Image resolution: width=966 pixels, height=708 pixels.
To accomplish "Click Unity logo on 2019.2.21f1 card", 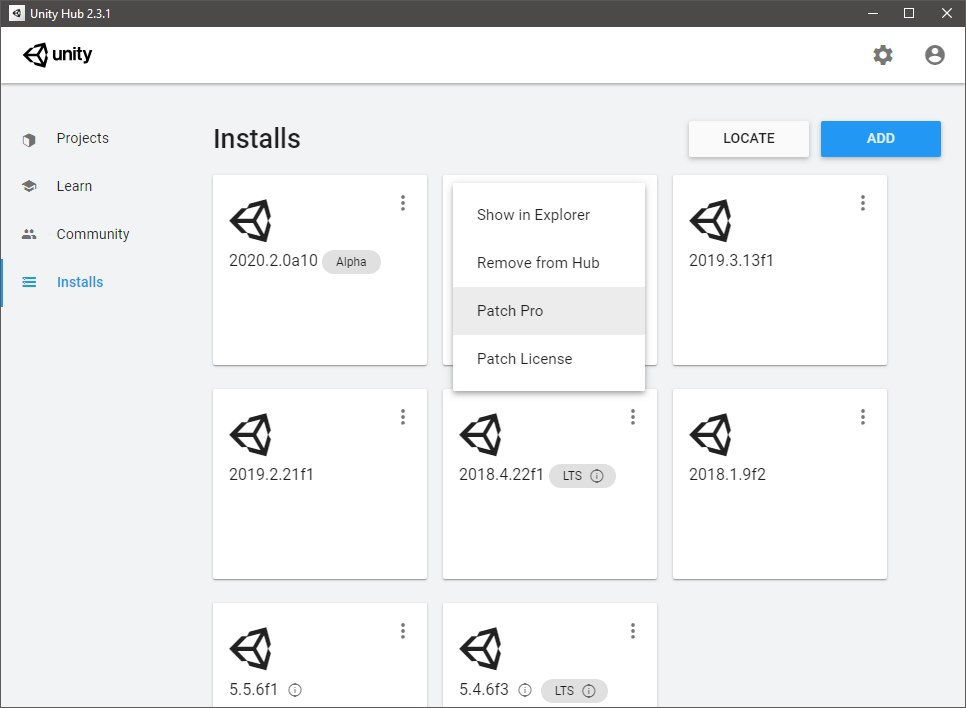I will point(251,434).
